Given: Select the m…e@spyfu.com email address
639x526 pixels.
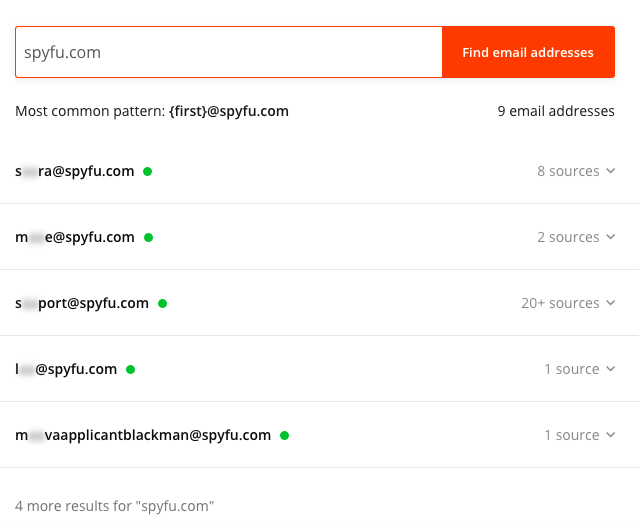Looking at the screenshot, I should (x=75, y=237).
